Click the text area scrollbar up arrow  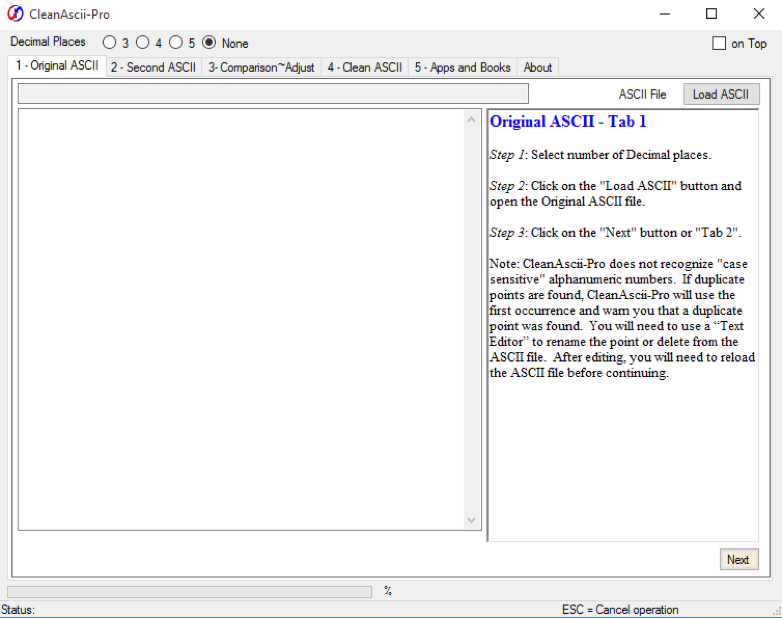tap(473, 120)
